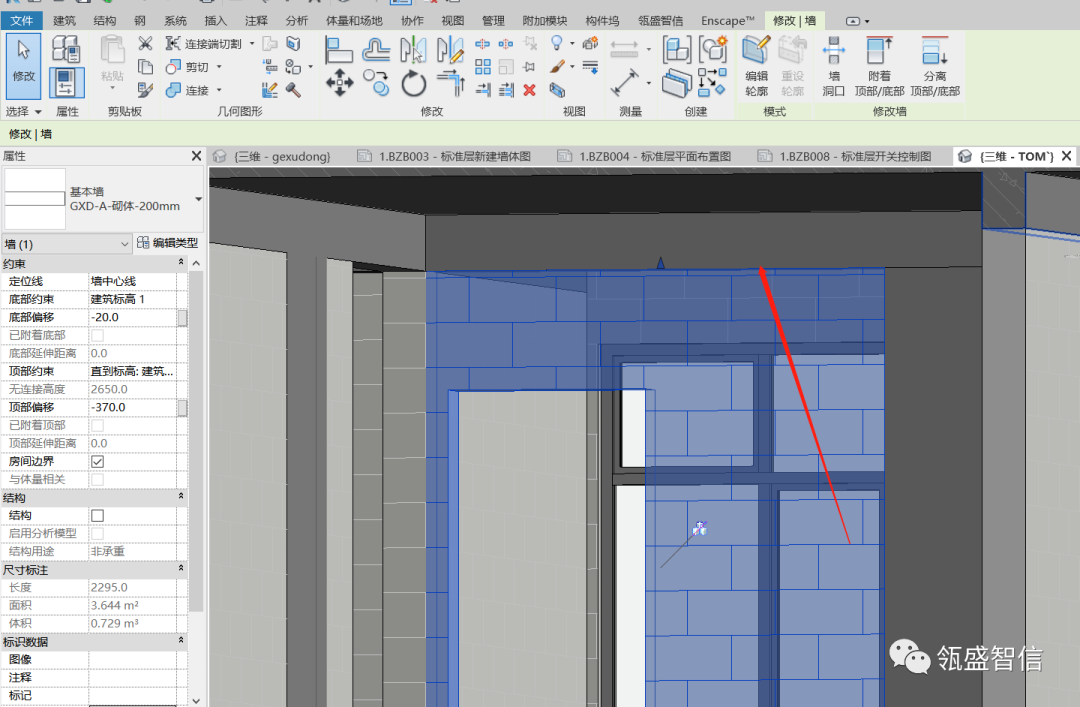Screen dimensions: 1080x707
Task: Open the Properties palette icon
Action: point(67,83)
